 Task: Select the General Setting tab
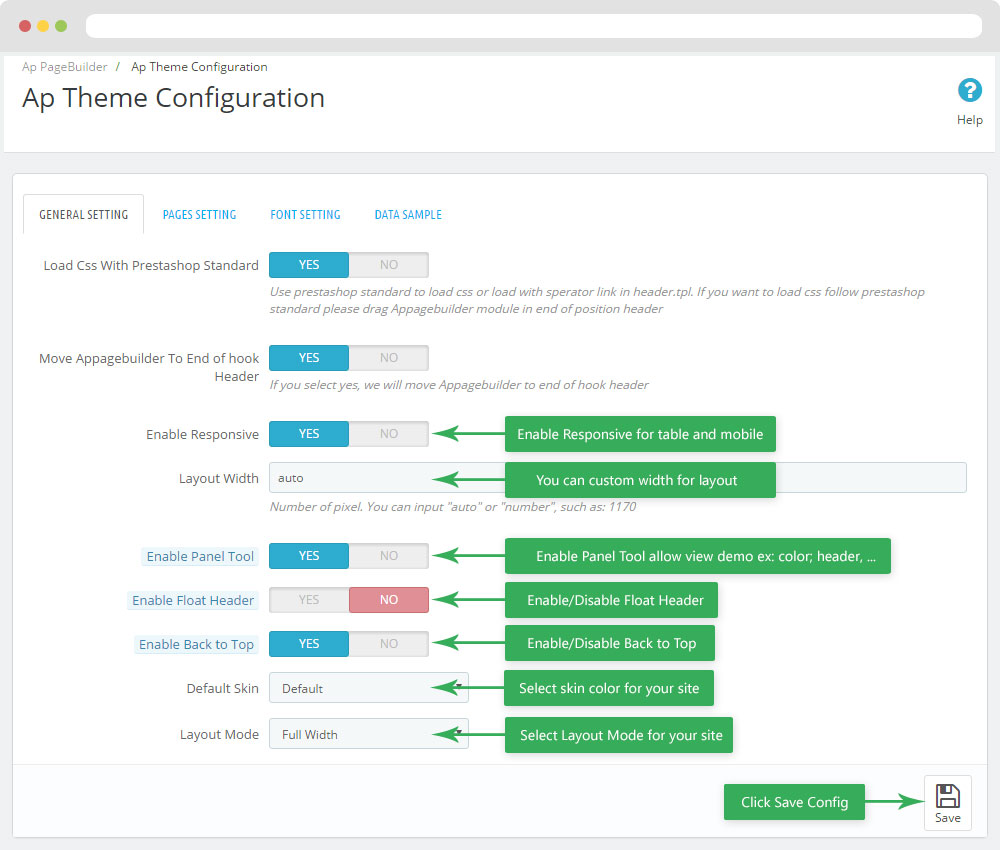[83, 215]
